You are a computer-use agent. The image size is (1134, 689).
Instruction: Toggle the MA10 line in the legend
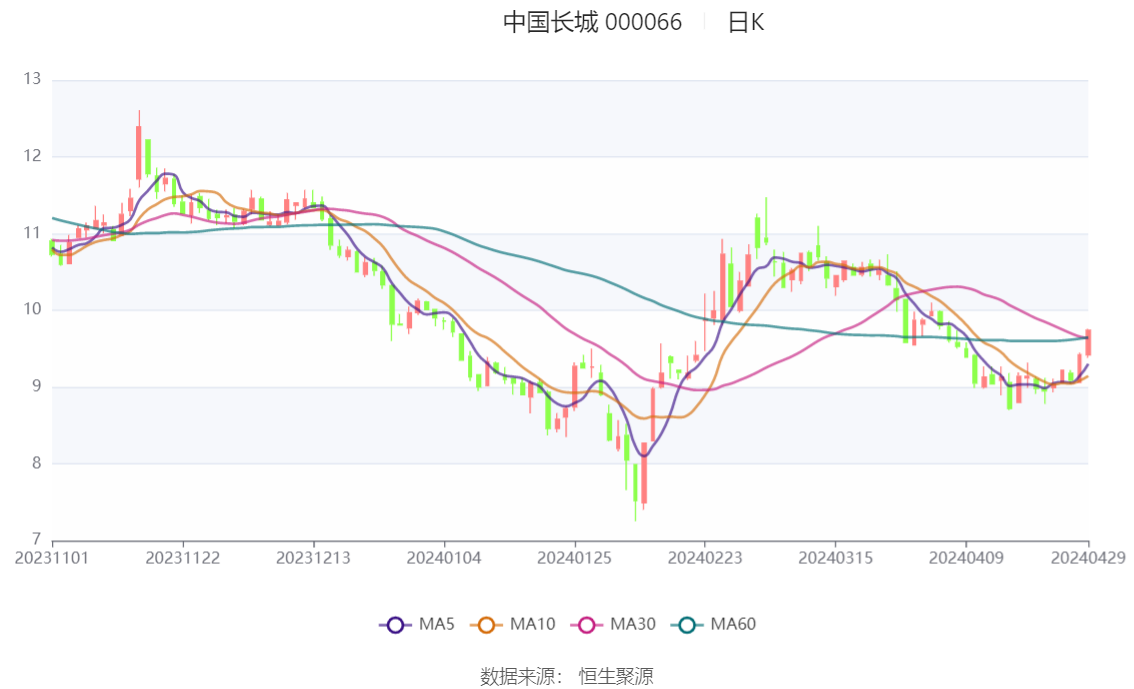click(513, 625)
